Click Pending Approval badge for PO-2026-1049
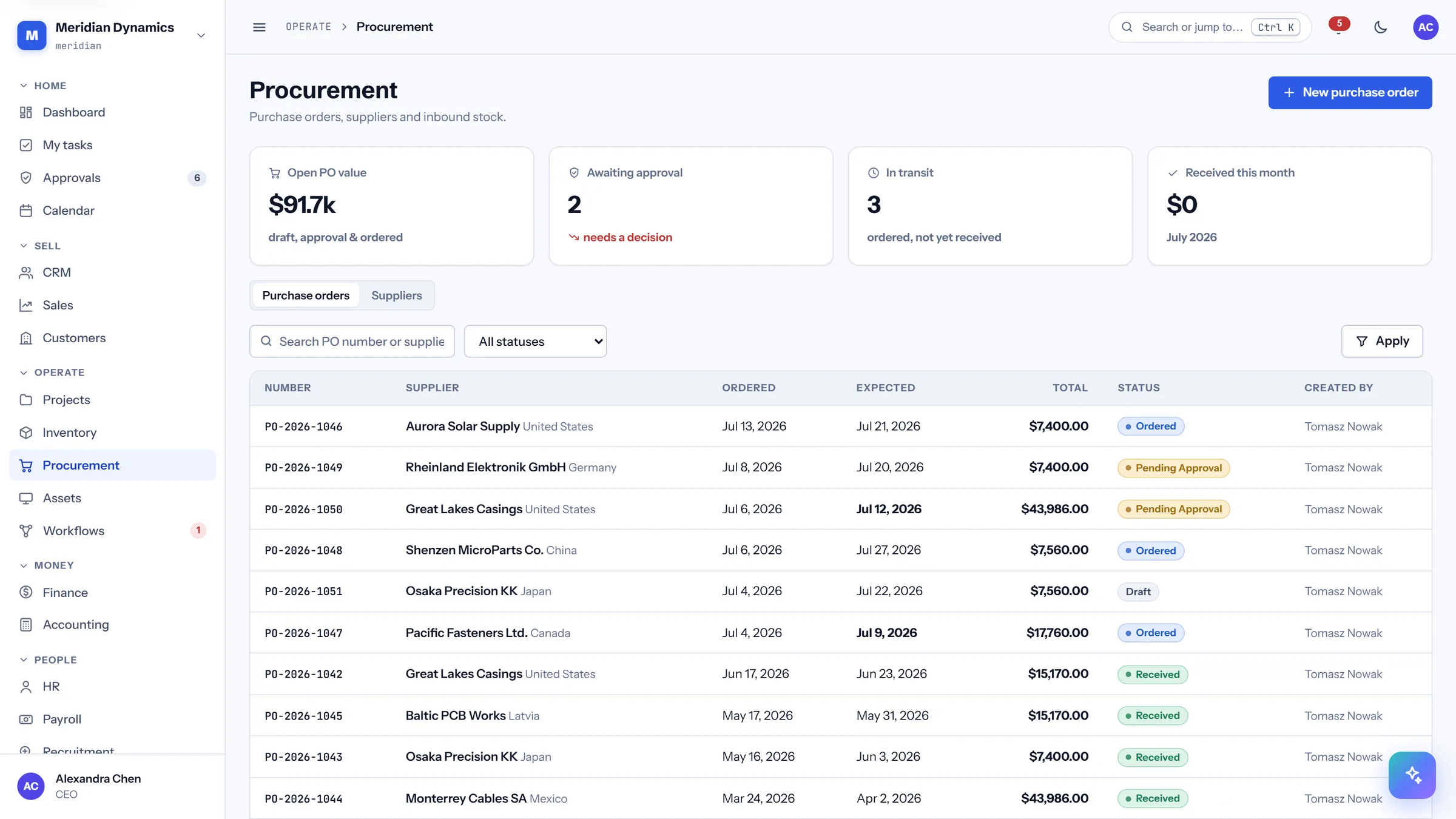 1173,468
